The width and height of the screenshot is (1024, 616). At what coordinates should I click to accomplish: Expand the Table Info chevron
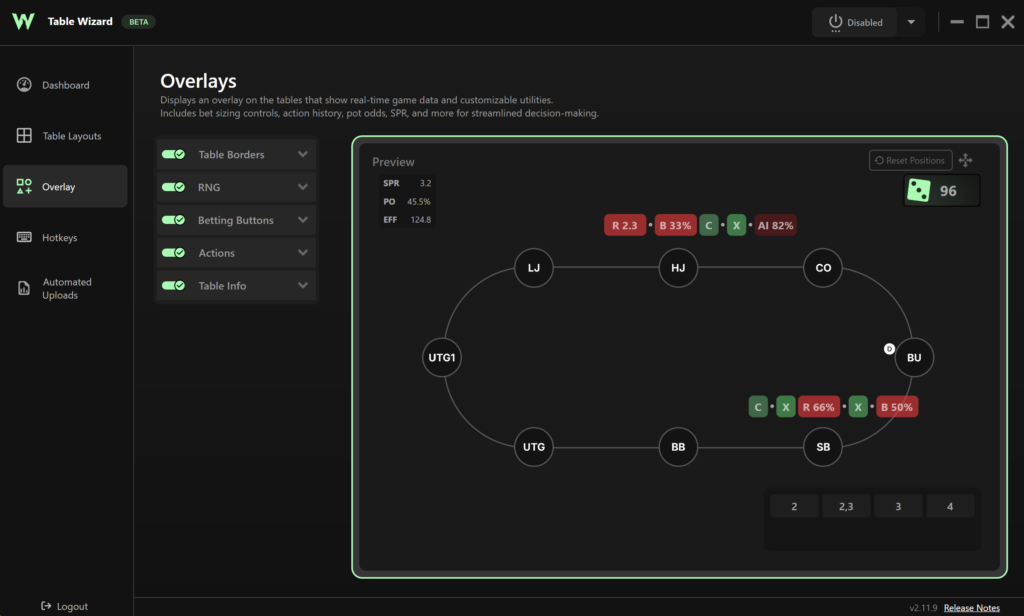point(302,285)
